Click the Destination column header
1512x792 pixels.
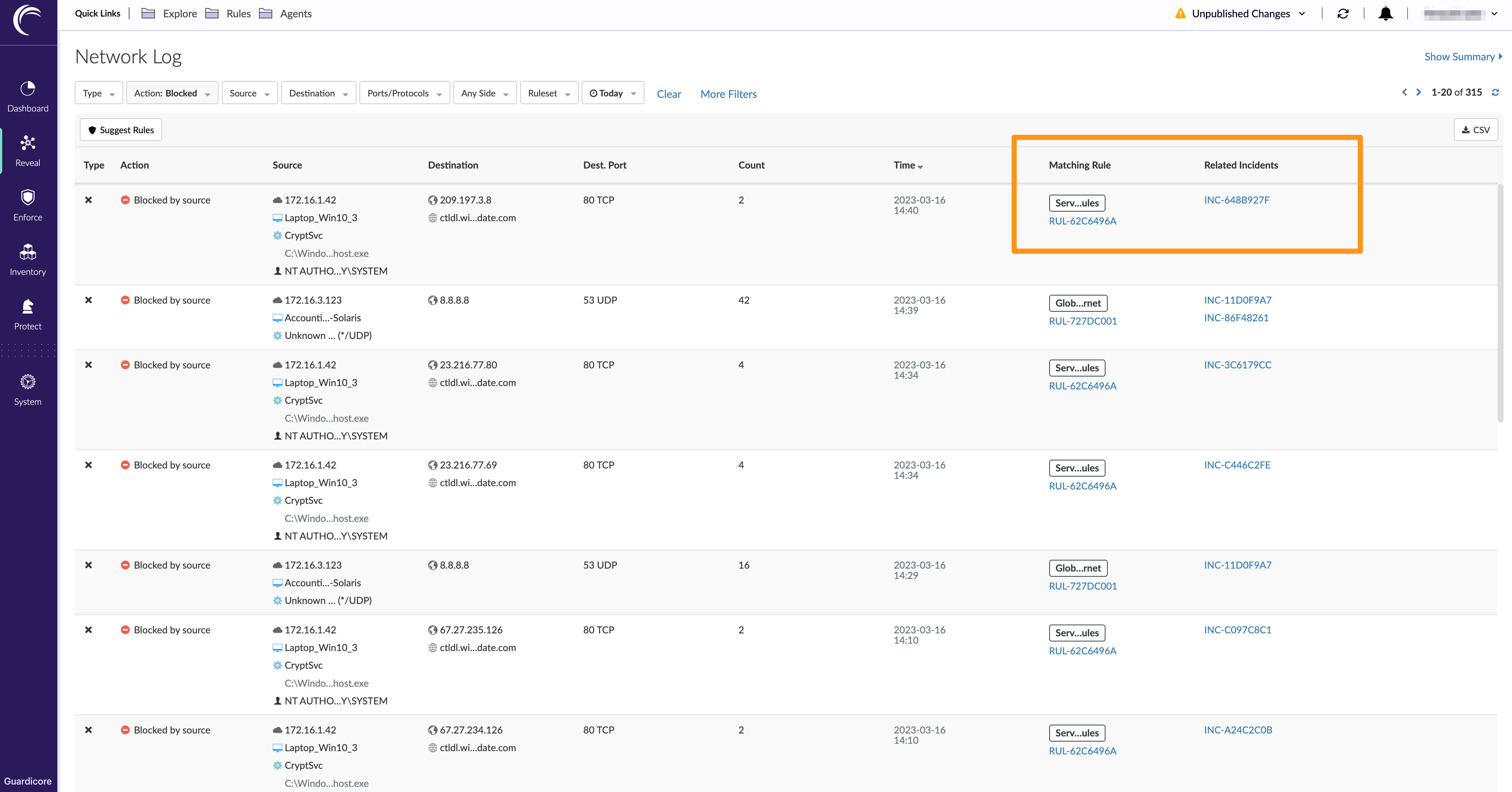coord(452,165)
